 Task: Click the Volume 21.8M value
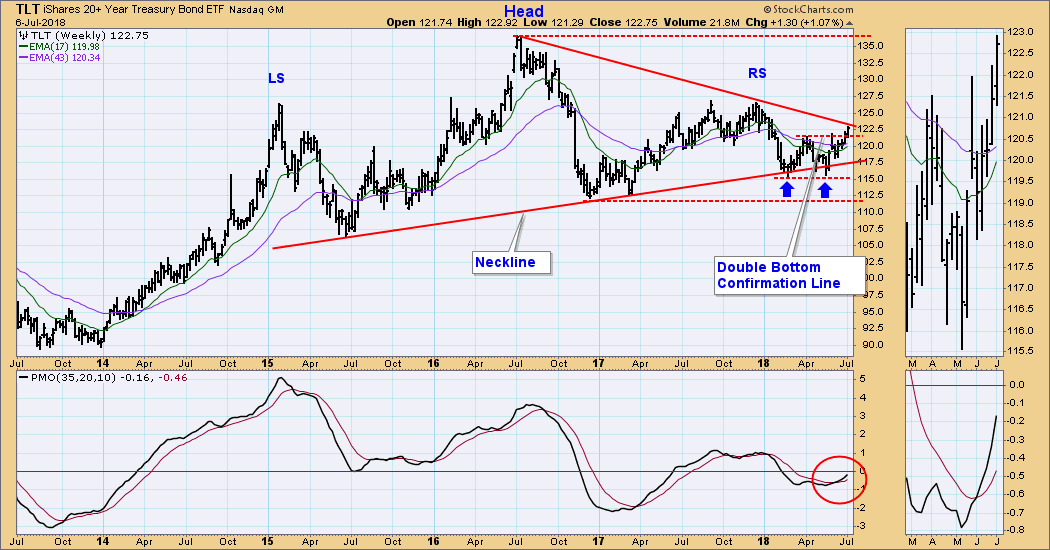pos(701,22)
